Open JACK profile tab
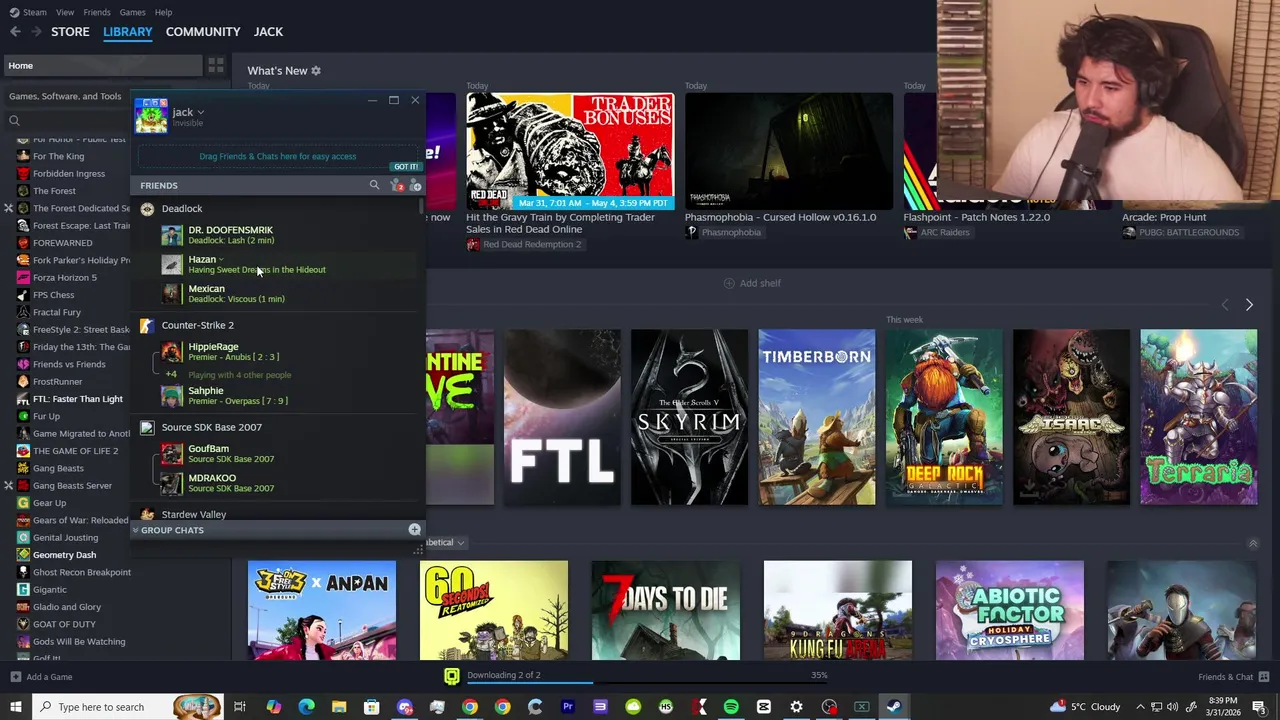The width and height of the screenshot is (1280, 720). [x=268, y=32]
